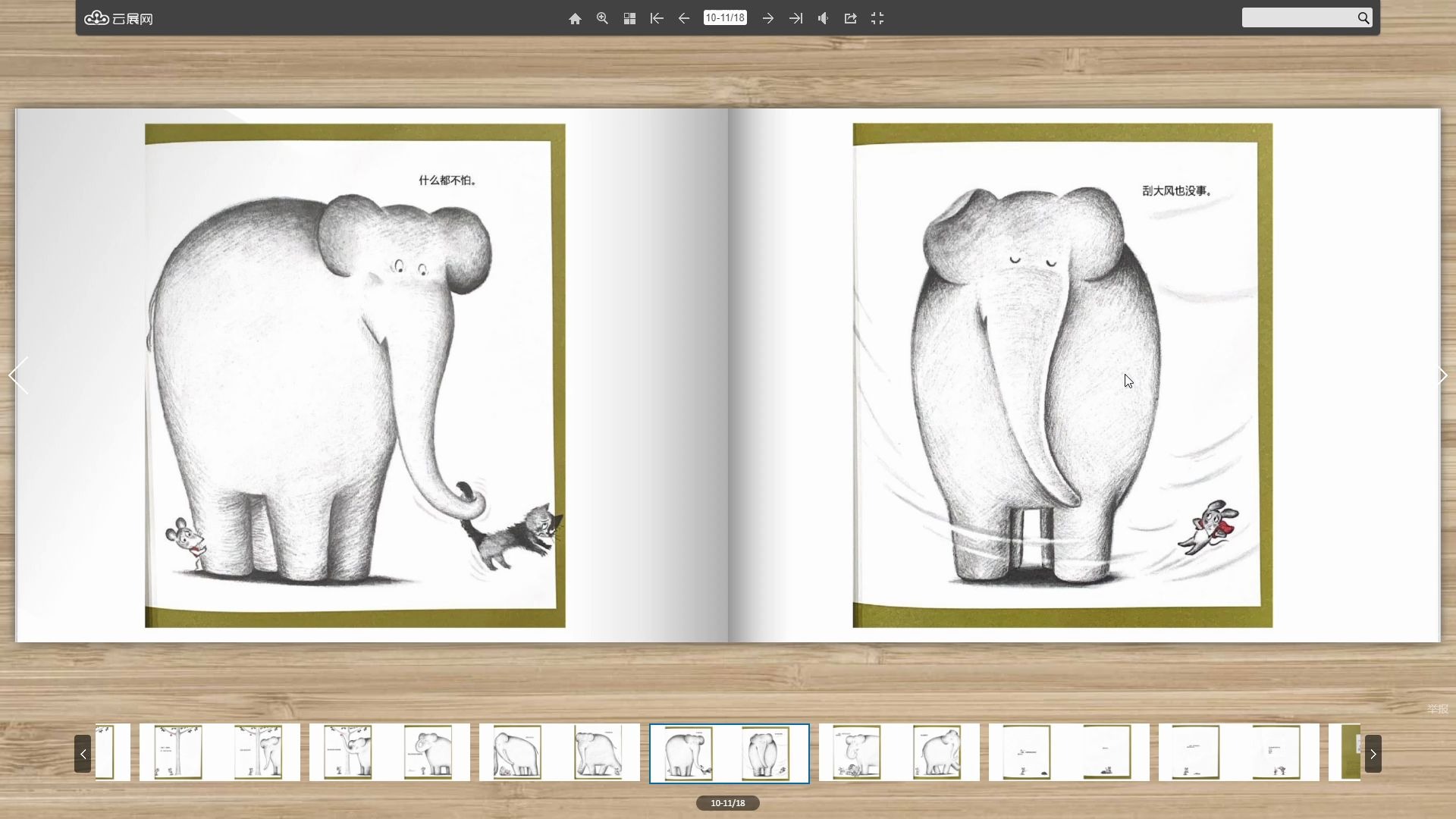Open thumbnail just after current spread
Screen dimensions: 1456x819
pos(899,752)
